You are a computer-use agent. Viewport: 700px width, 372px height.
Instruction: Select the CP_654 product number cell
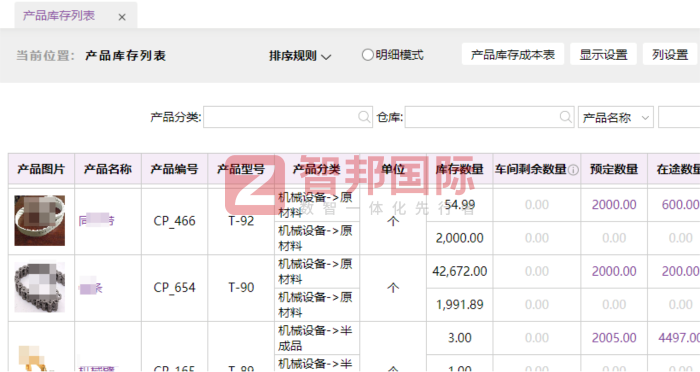(175, 288)
